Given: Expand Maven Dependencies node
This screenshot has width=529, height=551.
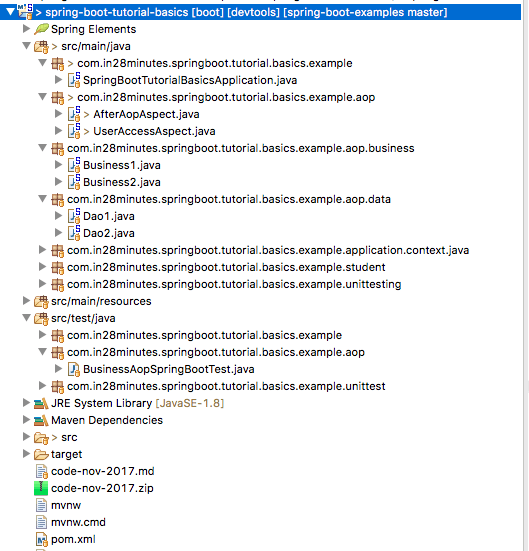Looking at the screenshot, I should point(26,419).
